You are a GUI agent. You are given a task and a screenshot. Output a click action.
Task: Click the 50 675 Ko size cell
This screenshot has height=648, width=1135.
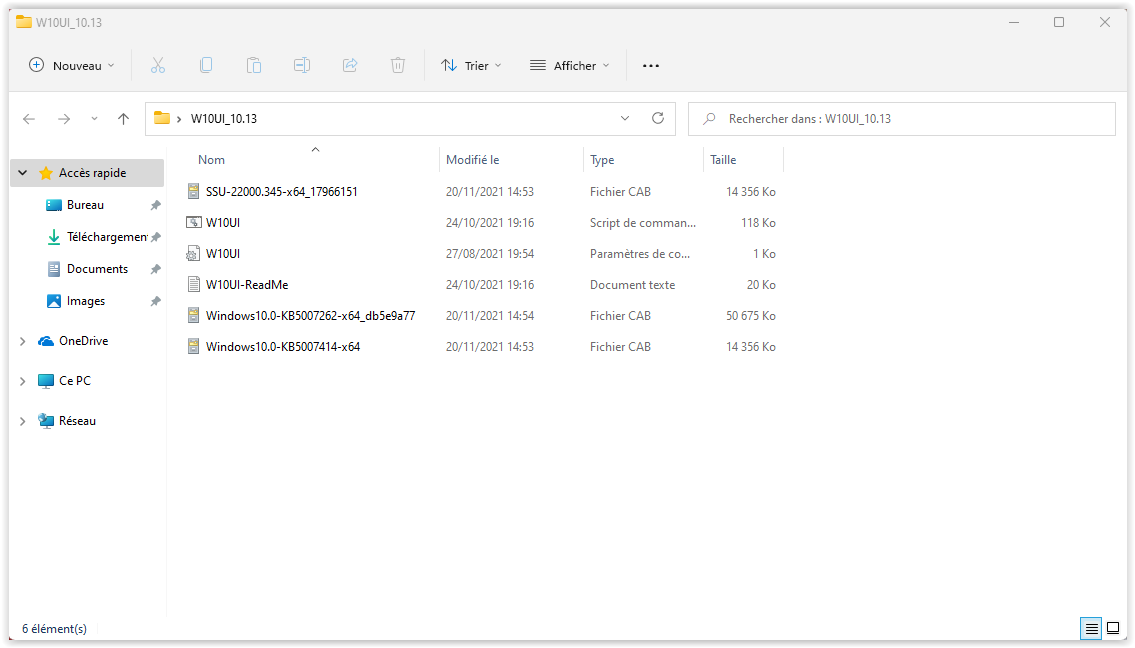(x=751, y=316)
